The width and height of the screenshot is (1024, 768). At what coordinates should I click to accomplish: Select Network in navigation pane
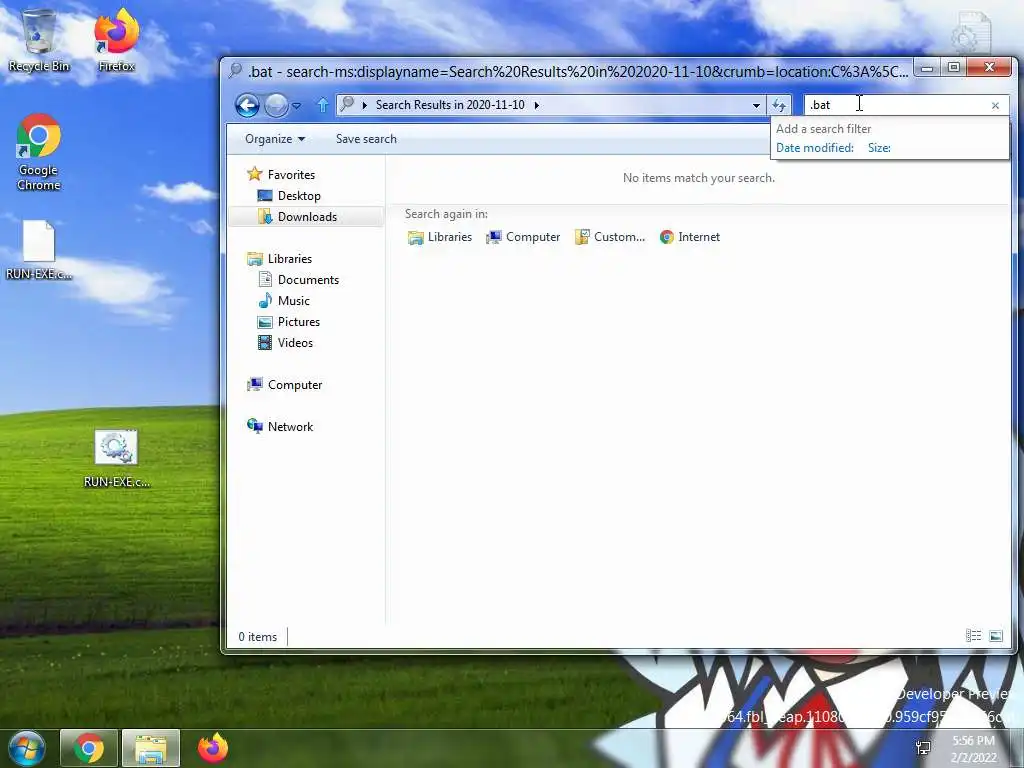tap(291, 426)
